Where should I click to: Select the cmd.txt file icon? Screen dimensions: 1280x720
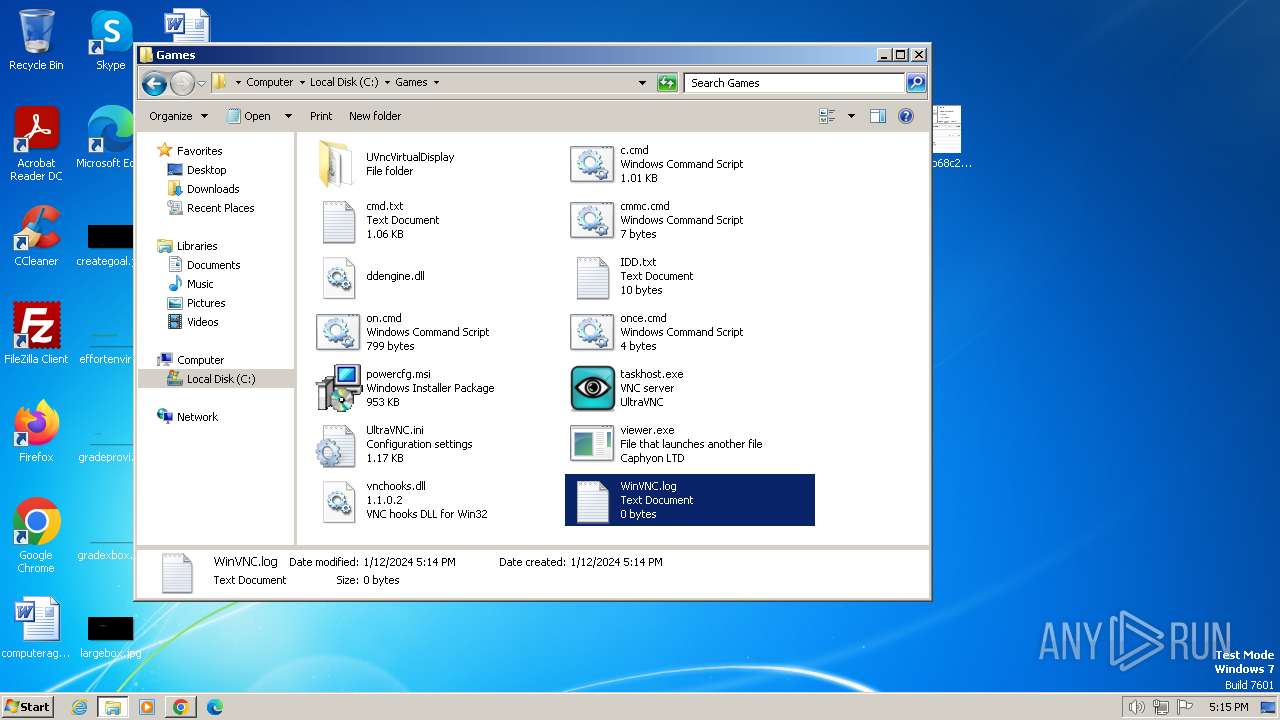pos(339,221)
